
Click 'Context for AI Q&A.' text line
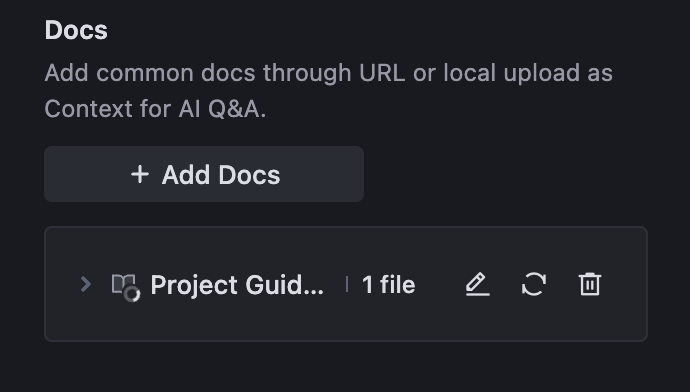pos(155,109)
